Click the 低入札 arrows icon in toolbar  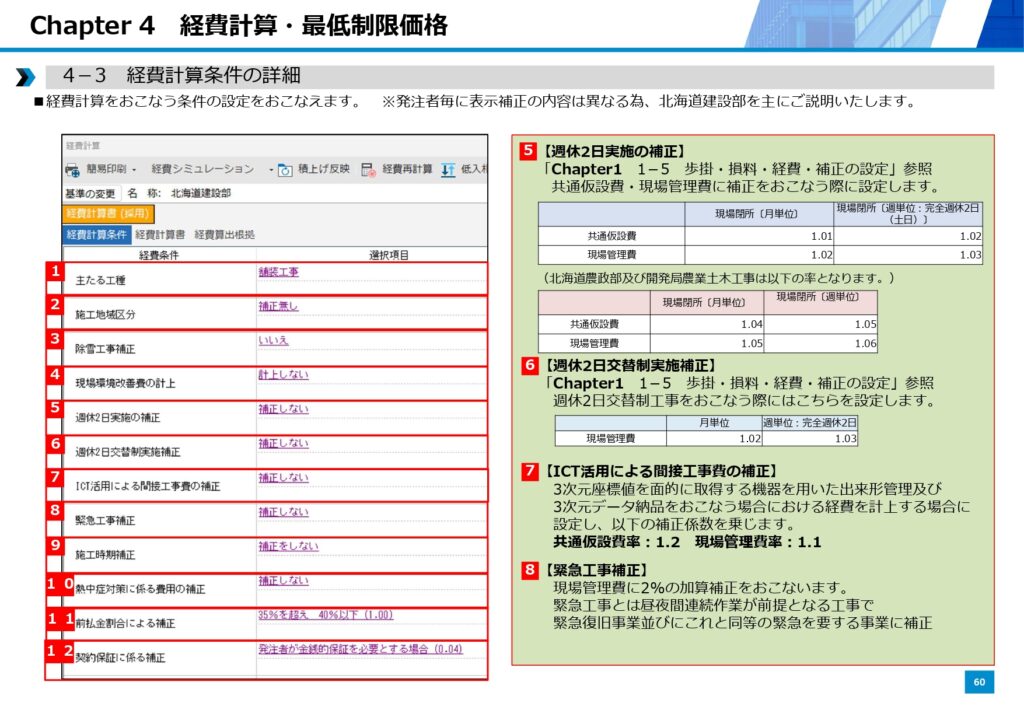(448, 170)
